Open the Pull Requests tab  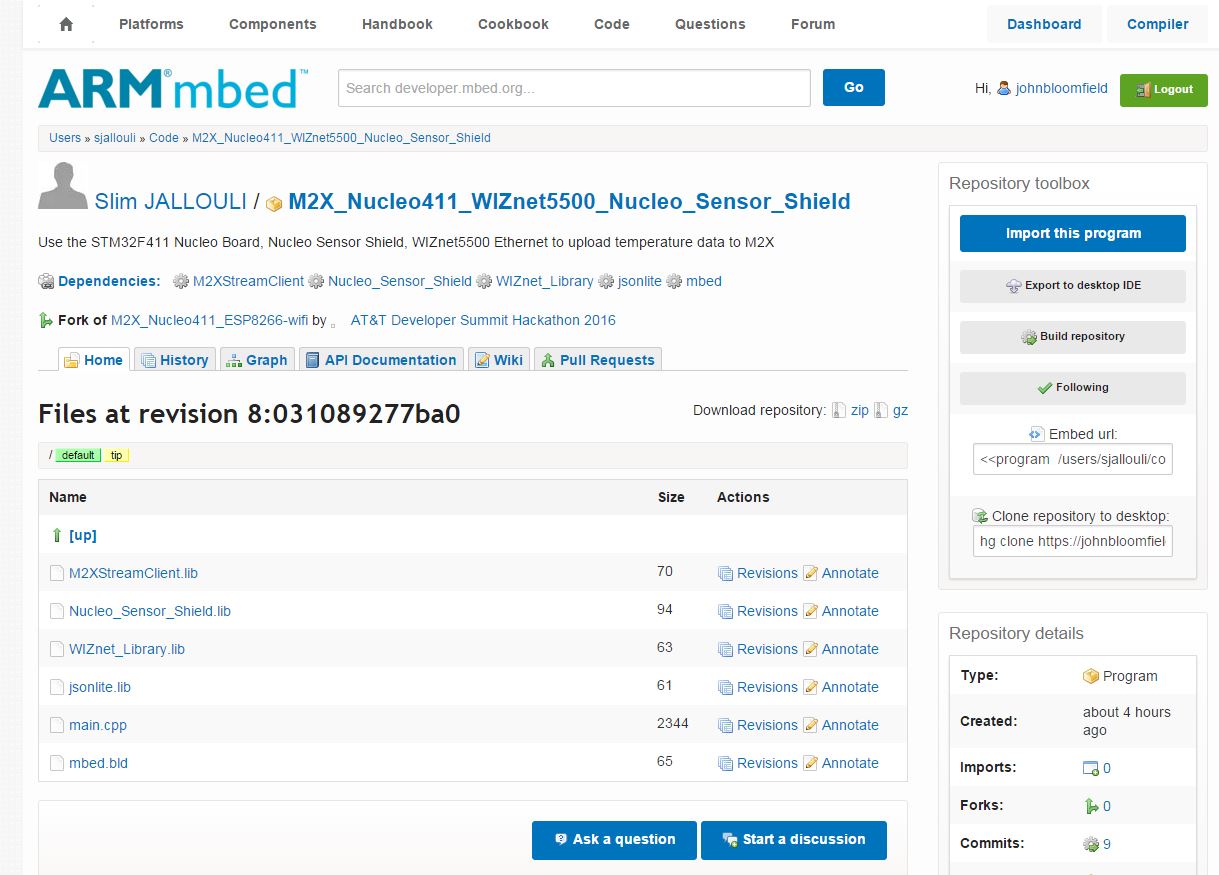click(x=597, y=360)
